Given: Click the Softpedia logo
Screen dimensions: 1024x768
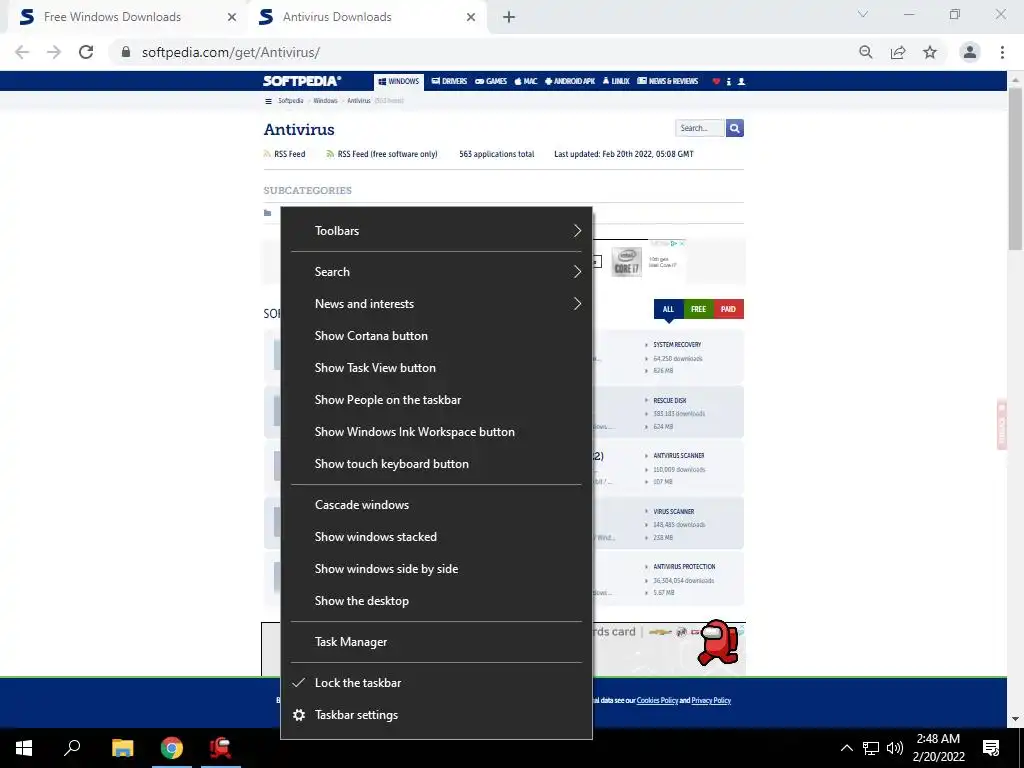Looking at the screenshot, I should click(302, 81).
